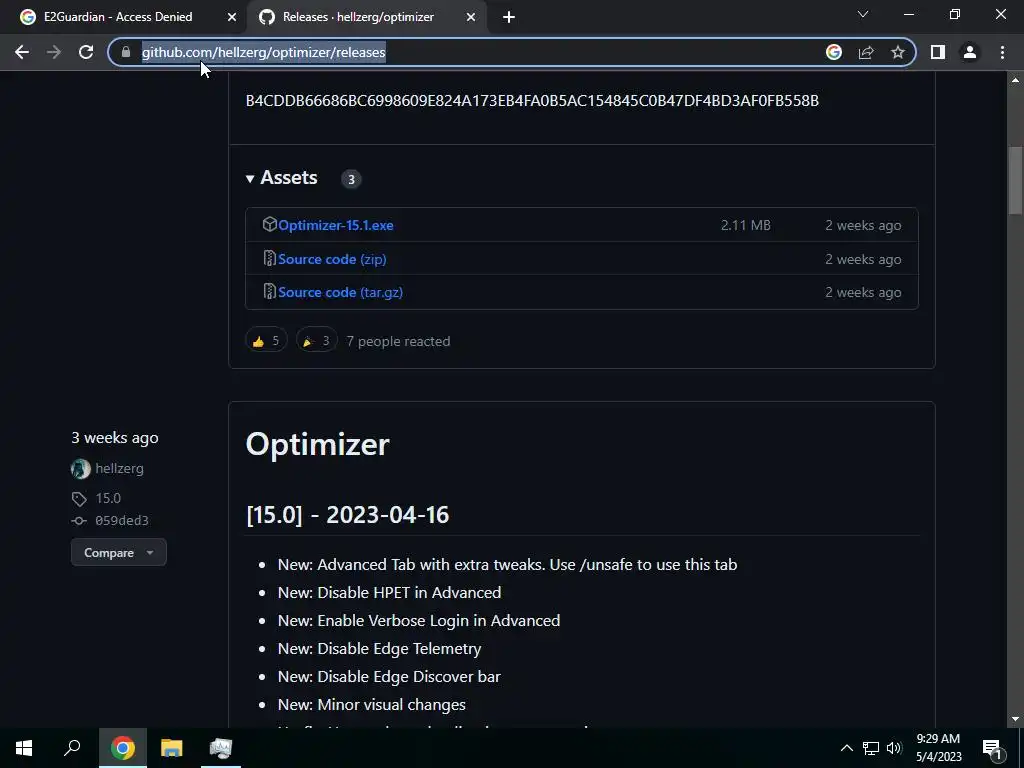
Task: Close the Releases hellzerg/optimizer tab
Action: (x=471, y=17)
